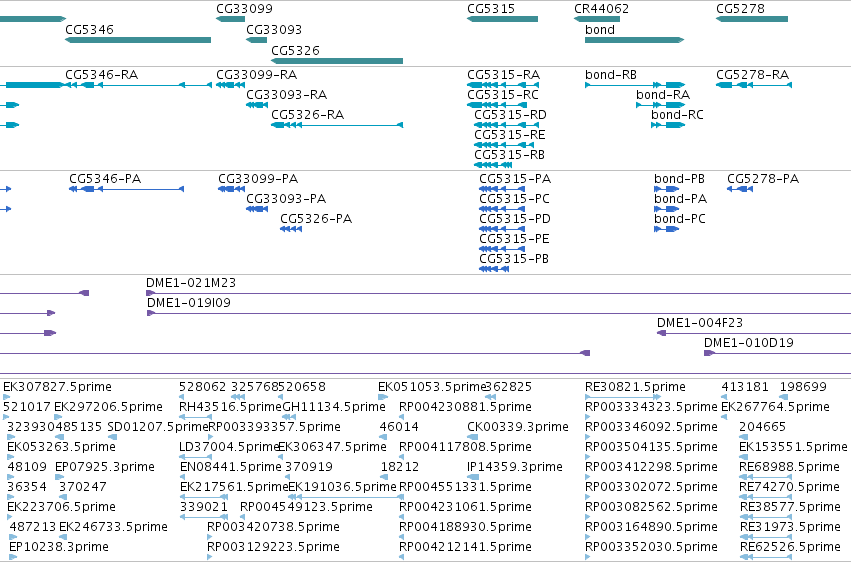Select the CG5326-RA transcript line

pyautogui.click(x=337, y=125)
